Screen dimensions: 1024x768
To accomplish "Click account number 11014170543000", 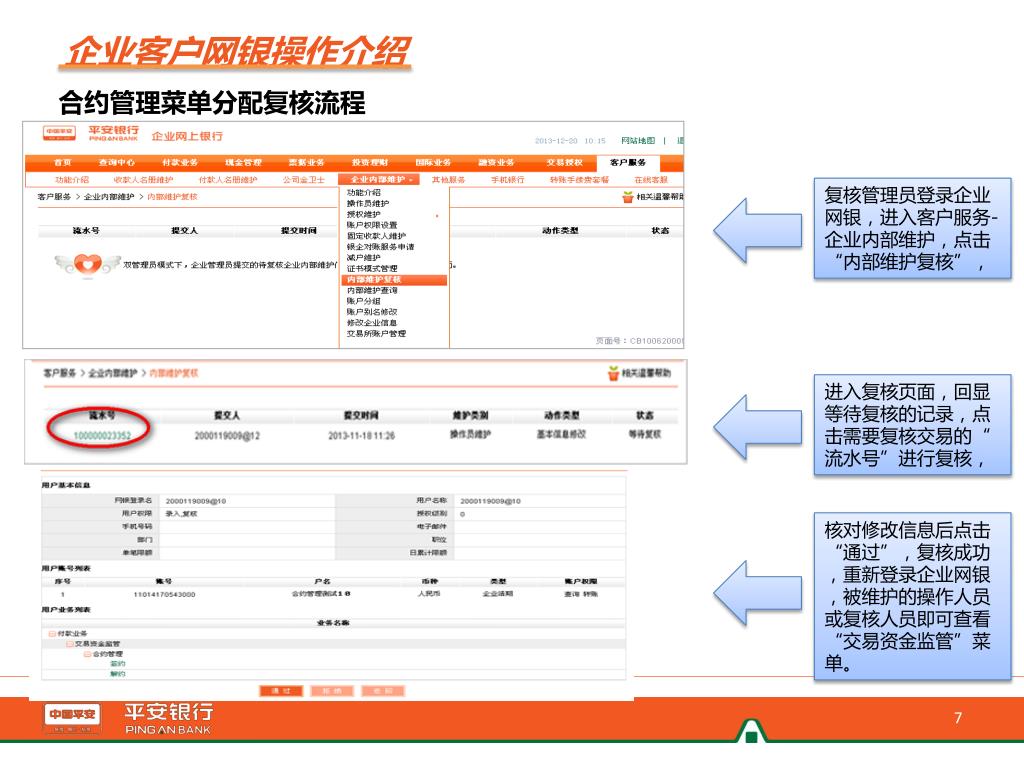I will click(x=165, y=594).
